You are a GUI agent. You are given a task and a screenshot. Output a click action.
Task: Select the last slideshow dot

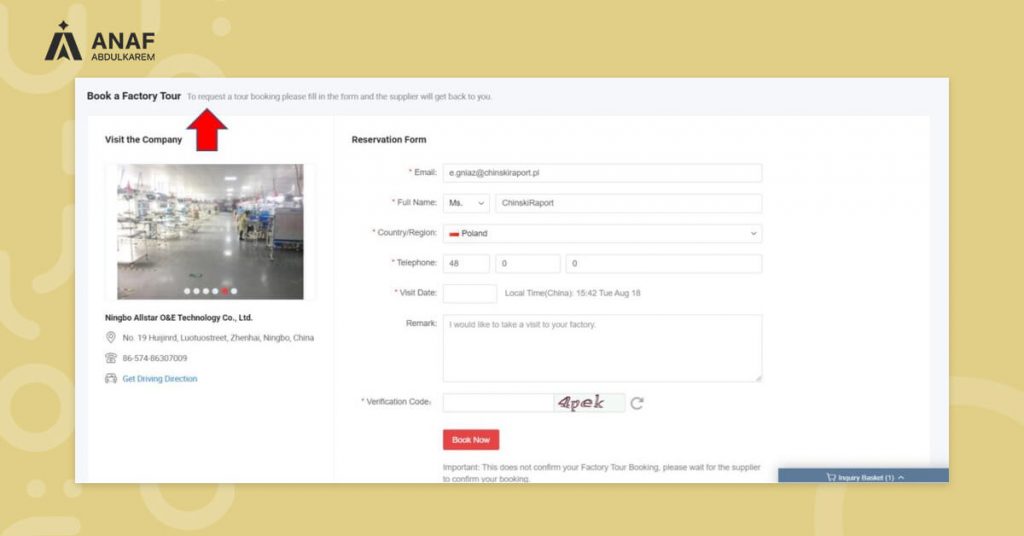coord(234,291)
